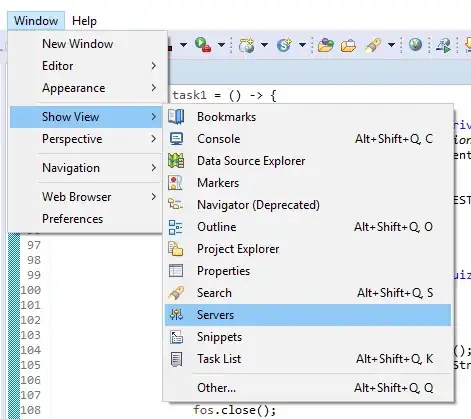The image size is (471, 419).
Task: Click the Run with coverage toolbar icon
Action: point(203,45)
